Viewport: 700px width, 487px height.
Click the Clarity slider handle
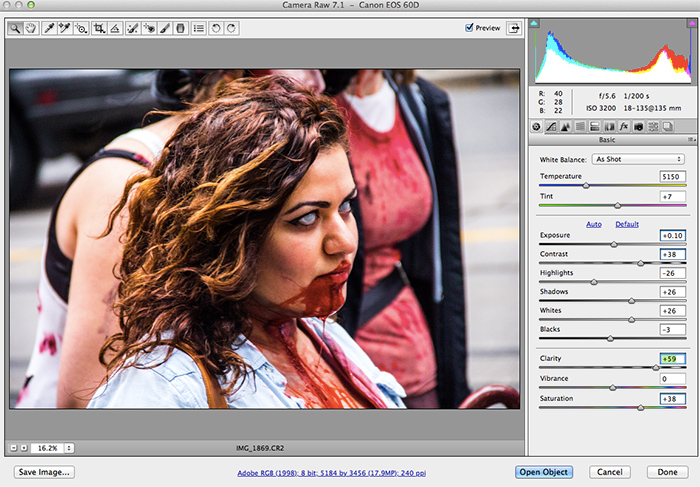pos(657,367)
